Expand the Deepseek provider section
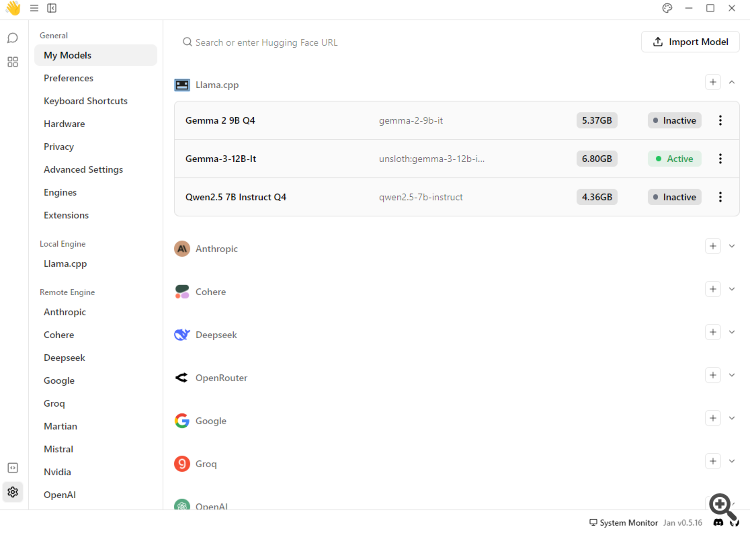The height and width of the screenshot is (533, 750). pos(732,332)
